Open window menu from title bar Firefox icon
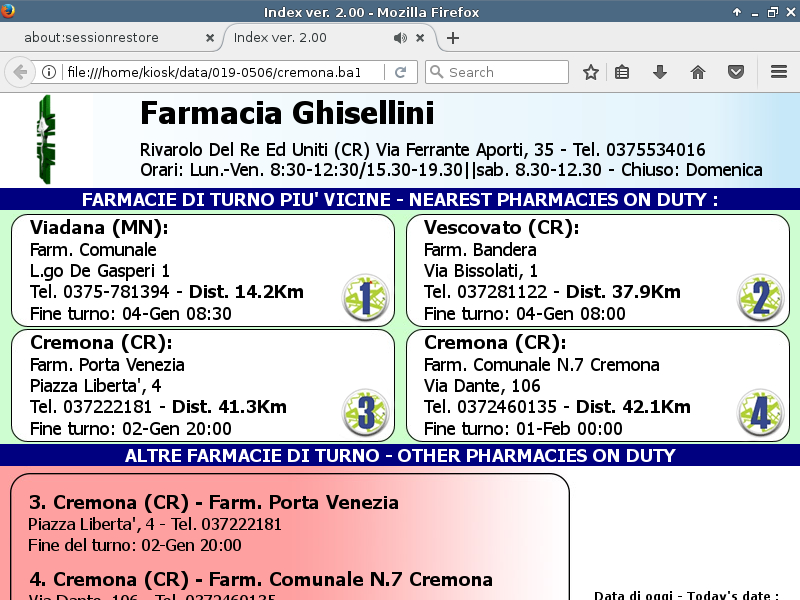 click(x=8, y=12)
